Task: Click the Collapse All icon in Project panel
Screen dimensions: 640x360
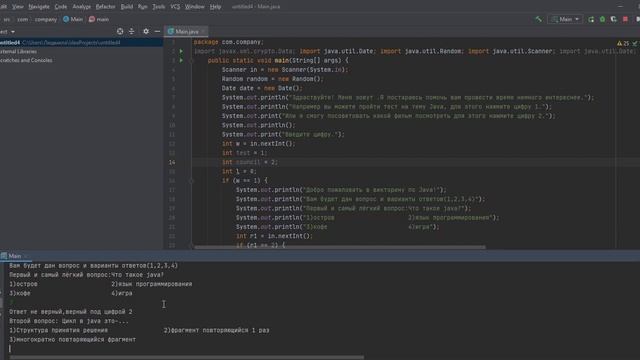Action: pyautogui.click(x=131, y=31)
